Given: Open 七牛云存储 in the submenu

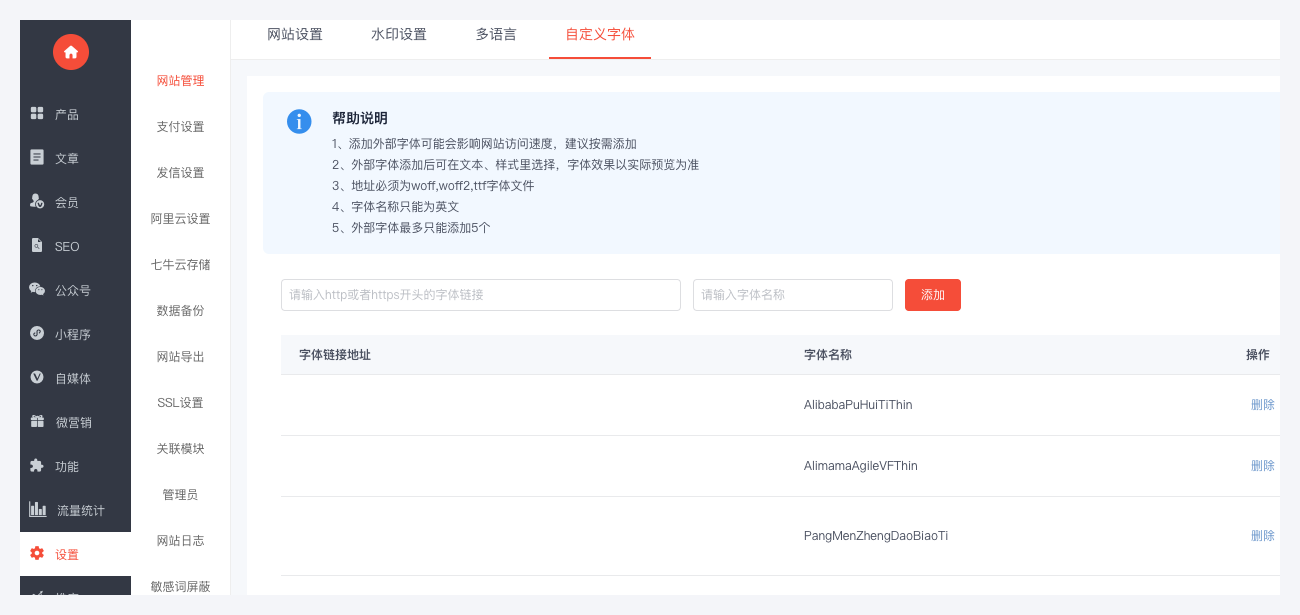Looking at the screenshot, I should pos(181,265).
